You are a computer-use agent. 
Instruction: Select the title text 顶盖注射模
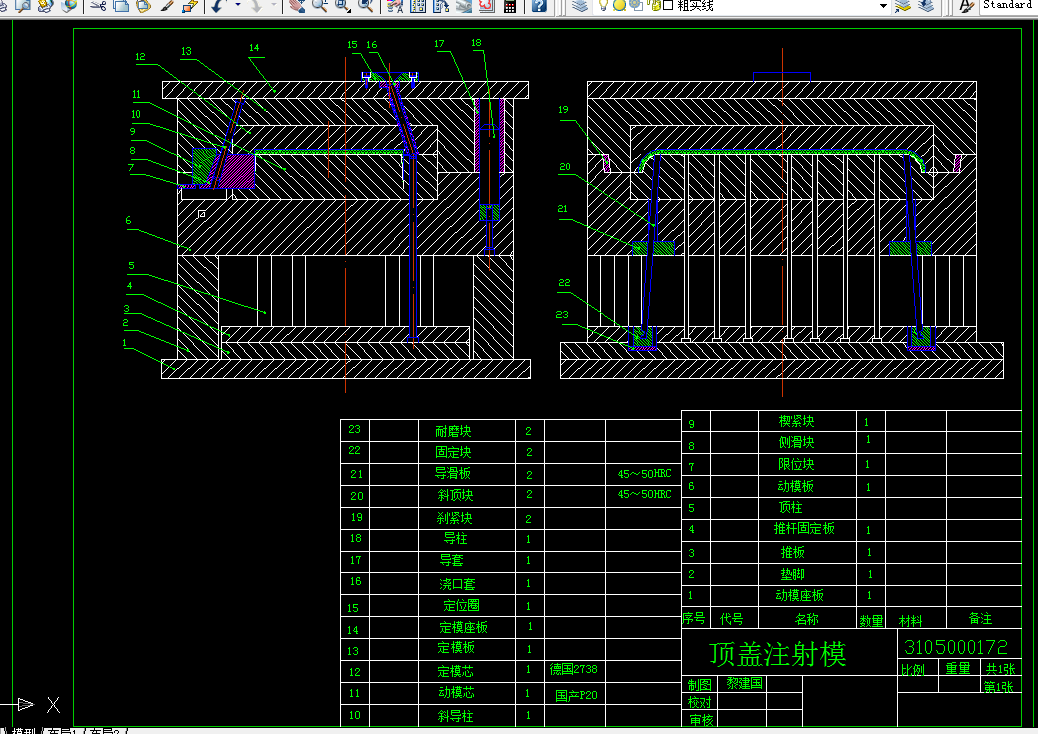coord(778,655)
